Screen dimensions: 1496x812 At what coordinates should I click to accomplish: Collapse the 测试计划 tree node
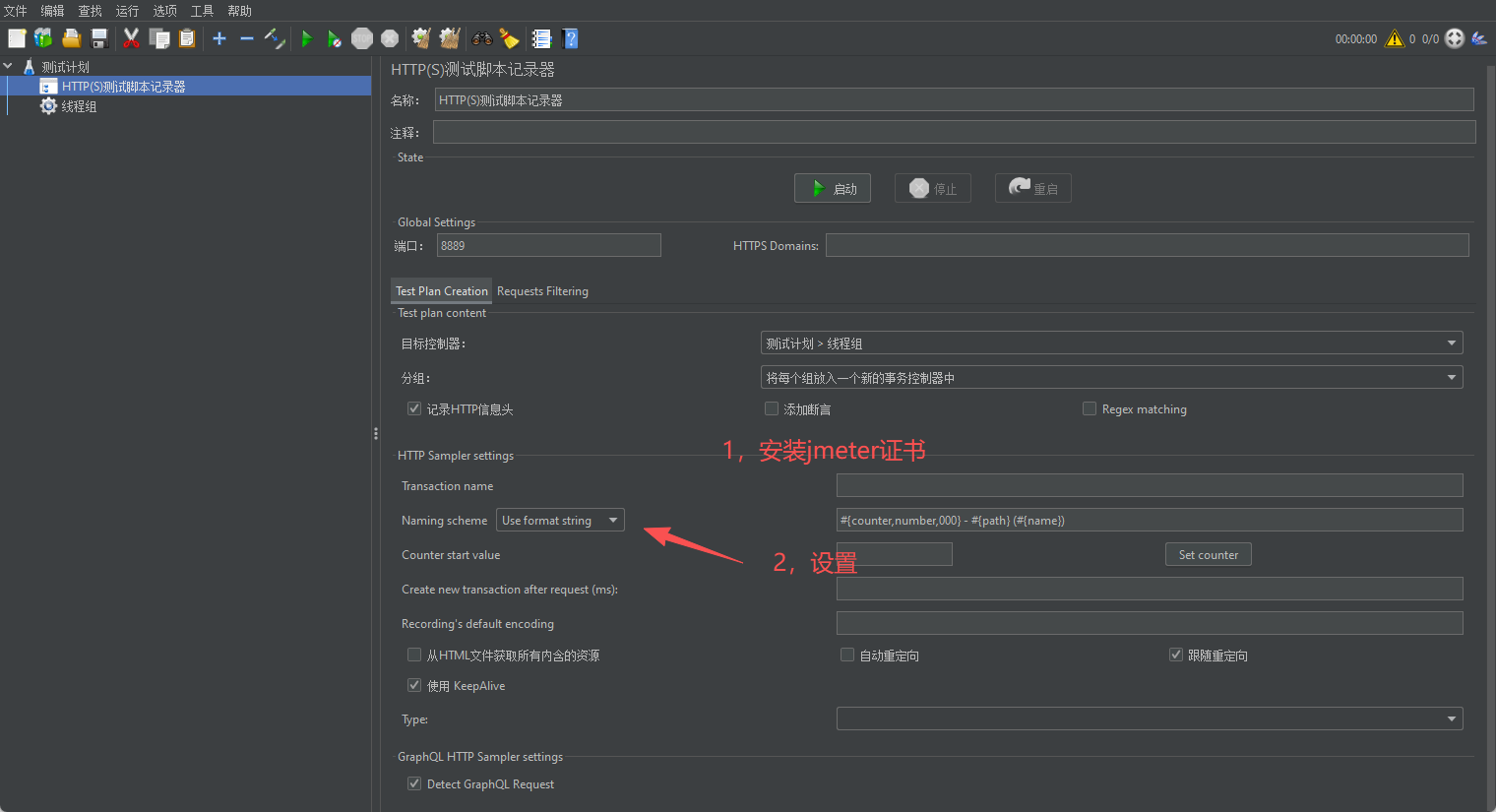pyautogui.click(x=8, y=67)
